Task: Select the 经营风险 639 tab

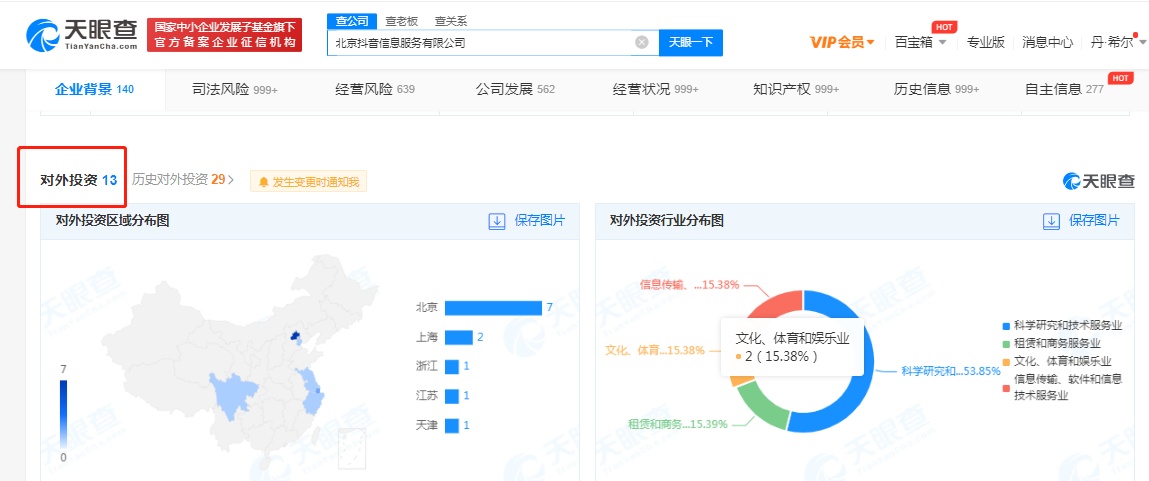Action: click(375, 89)
